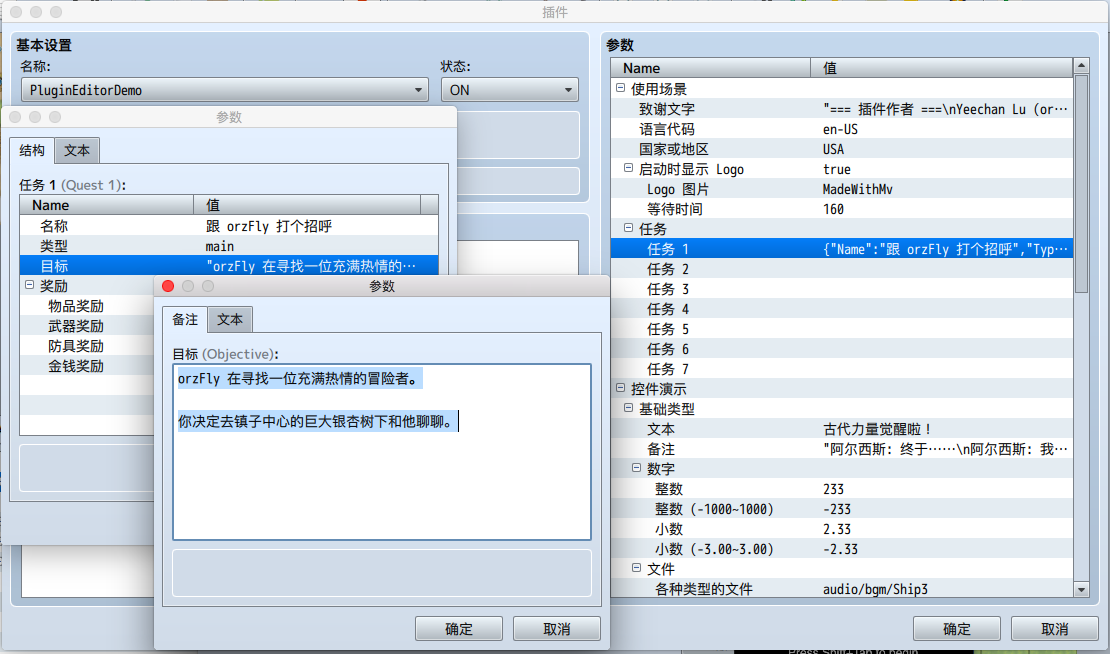Click value audio/bgm/Ship3

point(875,589)
